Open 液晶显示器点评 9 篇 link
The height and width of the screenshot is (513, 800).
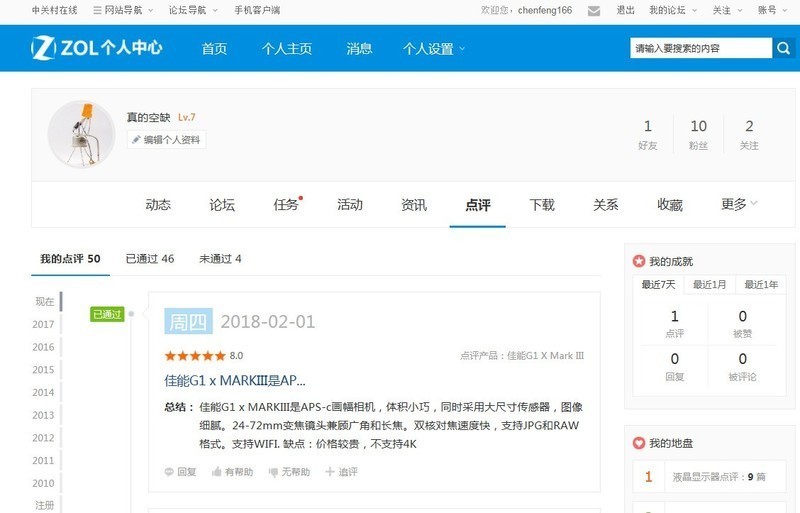(719, 477)
